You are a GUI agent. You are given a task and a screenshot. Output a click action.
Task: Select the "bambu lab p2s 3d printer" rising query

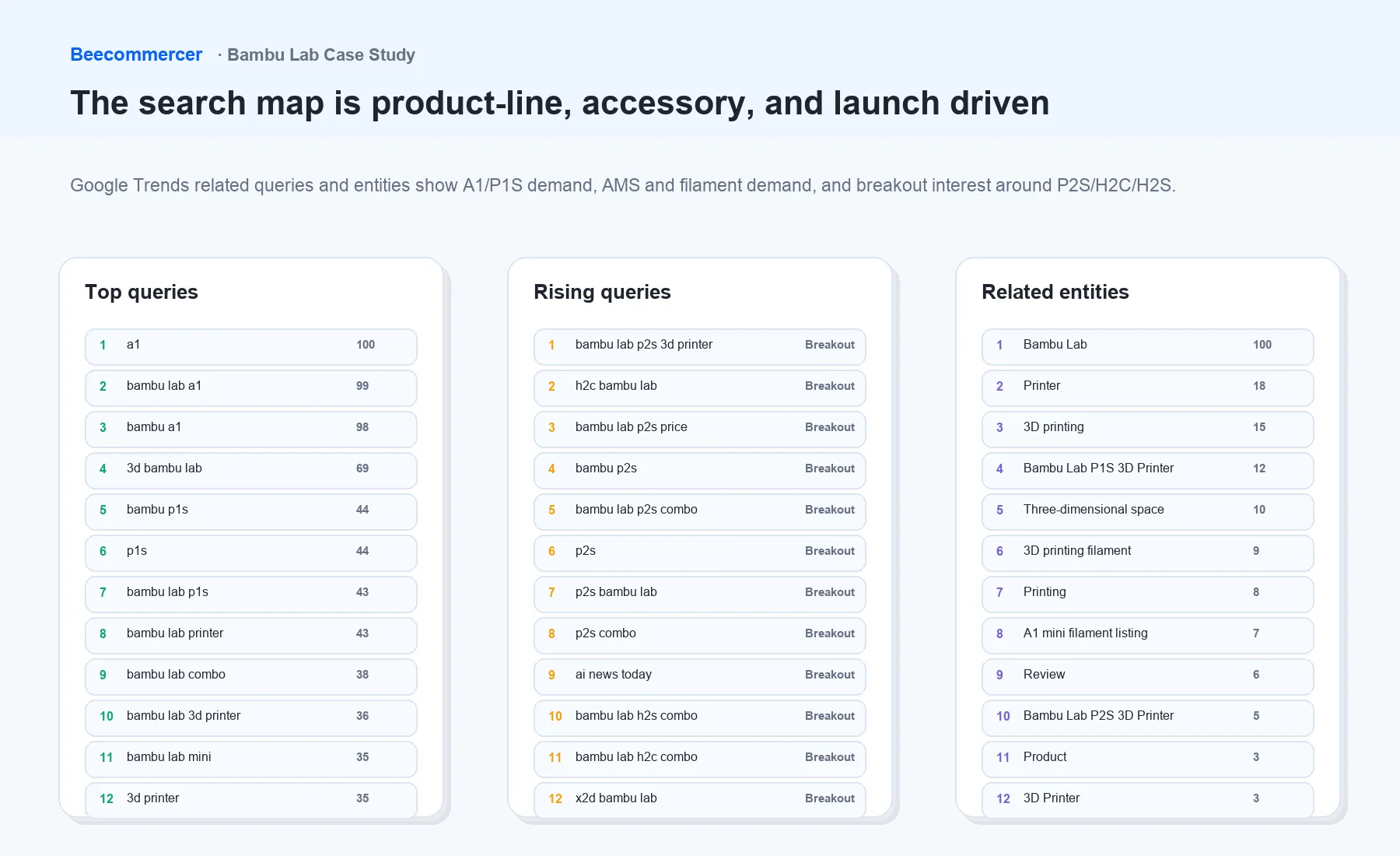point(700,346)
